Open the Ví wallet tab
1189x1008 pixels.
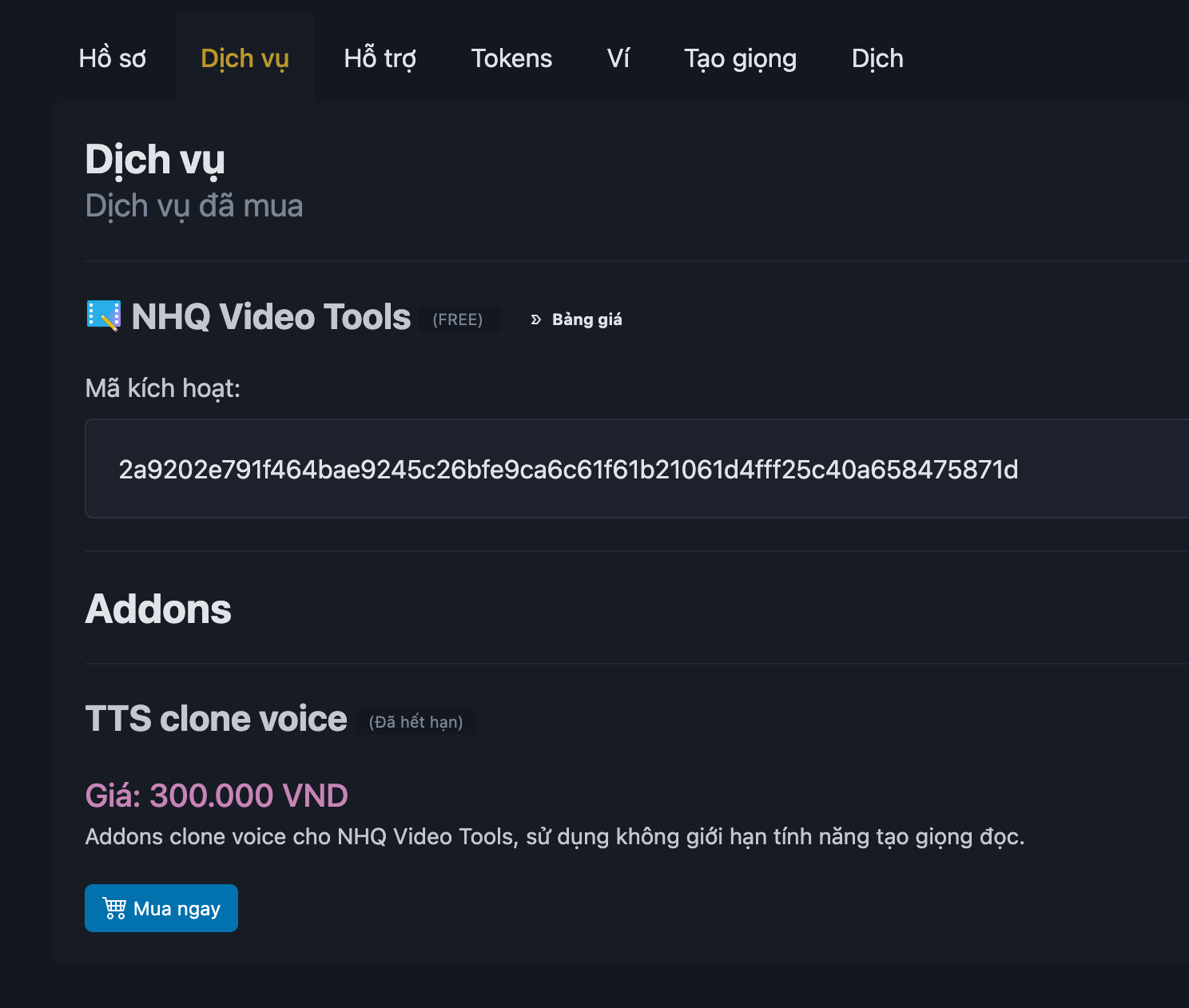point(618,58)
